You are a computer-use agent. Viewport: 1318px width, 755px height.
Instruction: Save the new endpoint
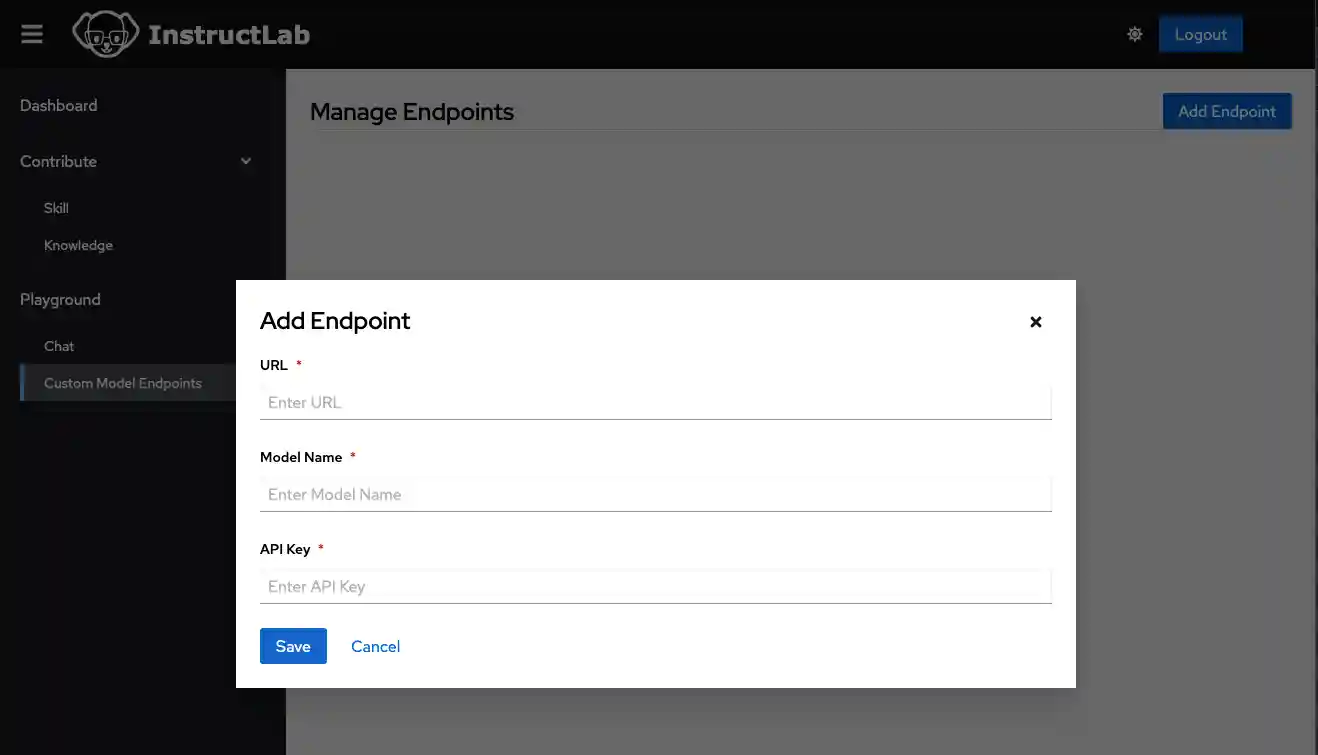tap(293, 646)
